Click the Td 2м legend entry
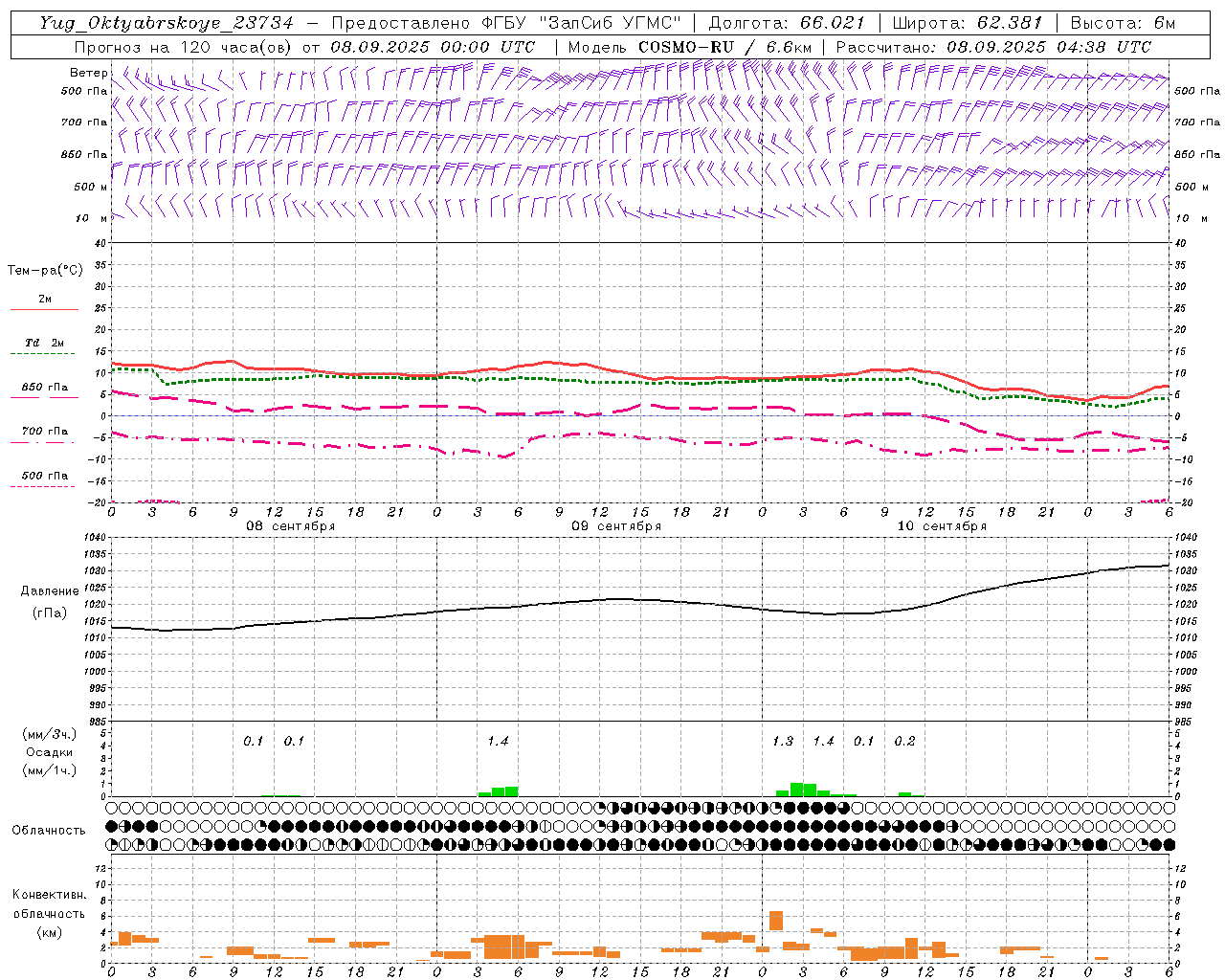Image resolution: width=1225 pixels, height=980 pixels. (x=44, y=343)
